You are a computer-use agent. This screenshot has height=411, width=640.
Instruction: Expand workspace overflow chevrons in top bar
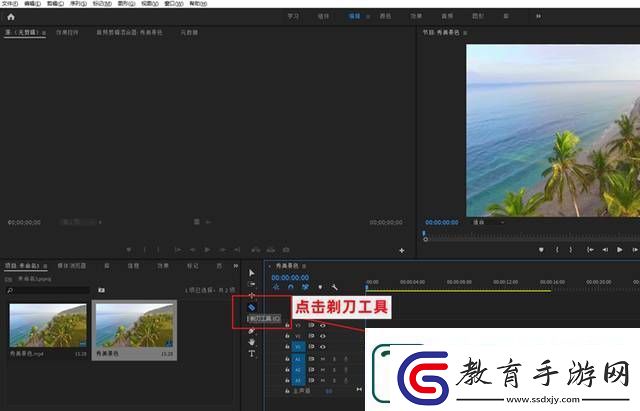(538, 16)
